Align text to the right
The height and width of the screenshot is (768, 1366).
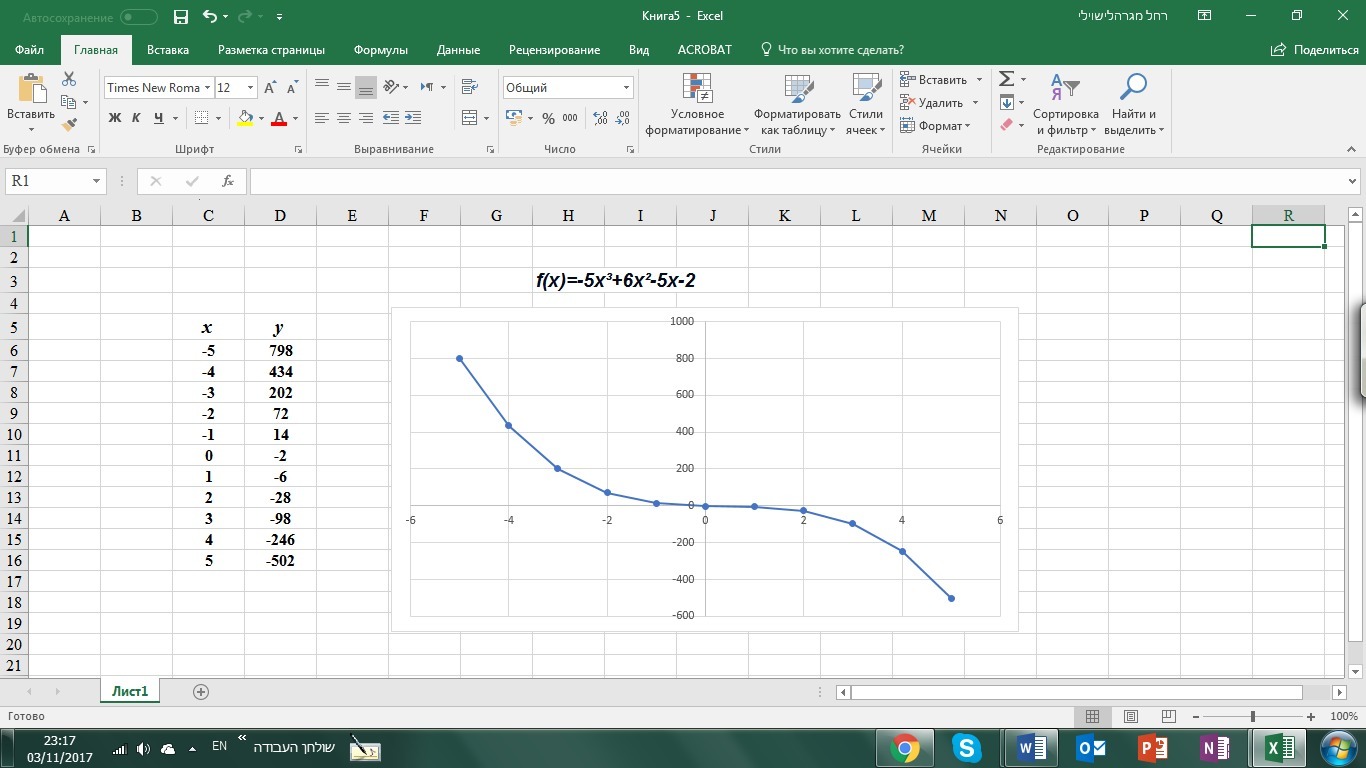[365, 118]
